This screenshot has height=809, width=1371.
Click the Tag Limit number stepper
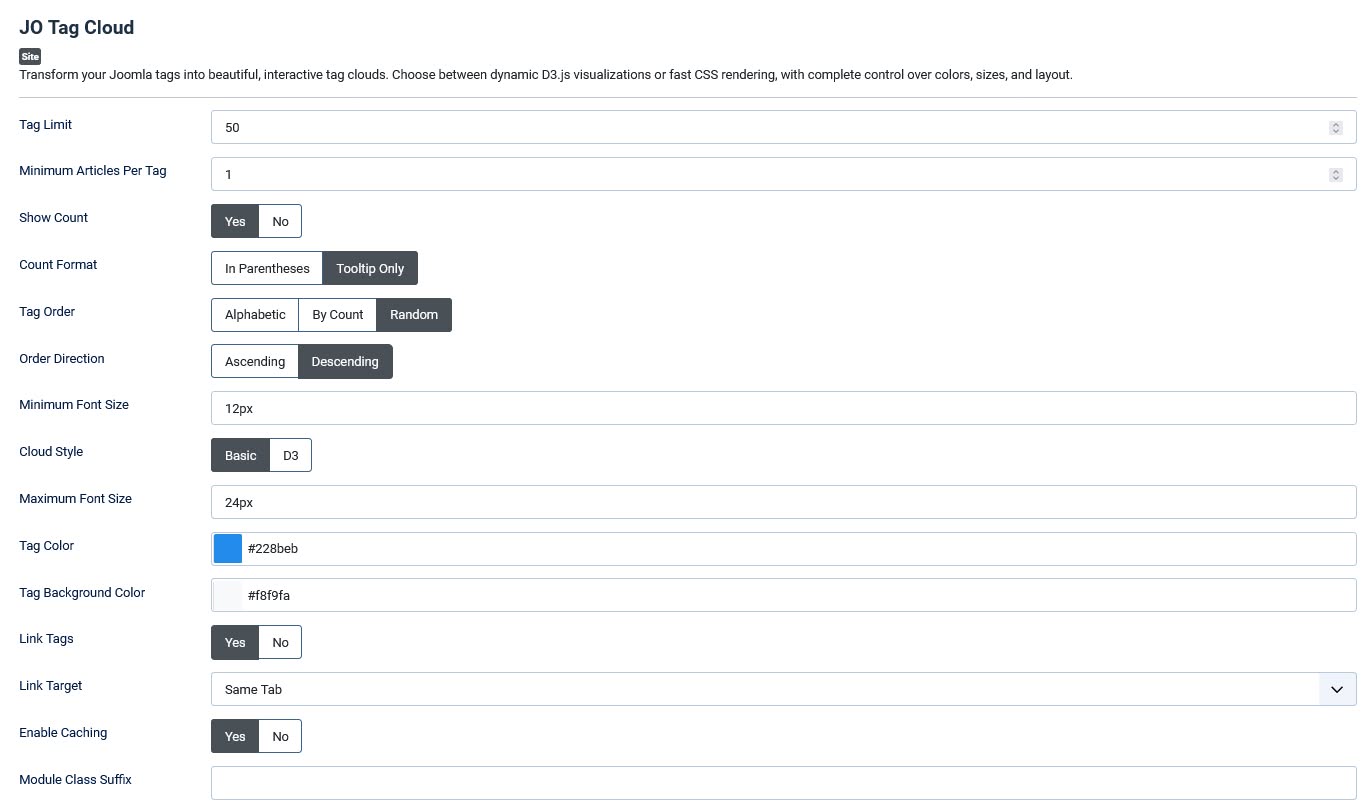pyautogui.click(x=1335, y=127)
